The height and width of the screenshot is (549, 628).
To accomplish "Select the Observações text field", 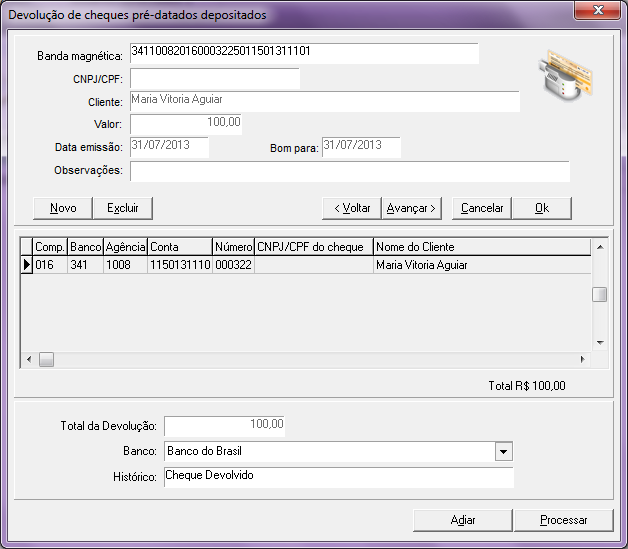I will [349, 171].
